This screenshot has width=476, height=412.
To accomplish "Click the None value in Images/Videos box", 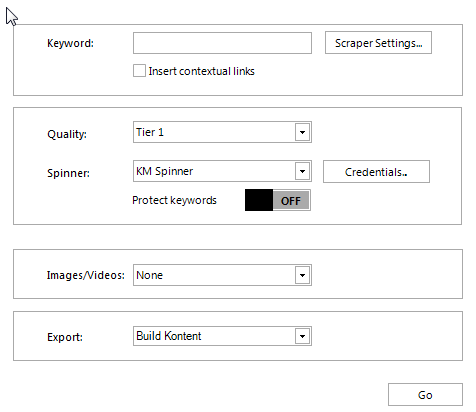I will pyautogui.click(x=149, y=275).
